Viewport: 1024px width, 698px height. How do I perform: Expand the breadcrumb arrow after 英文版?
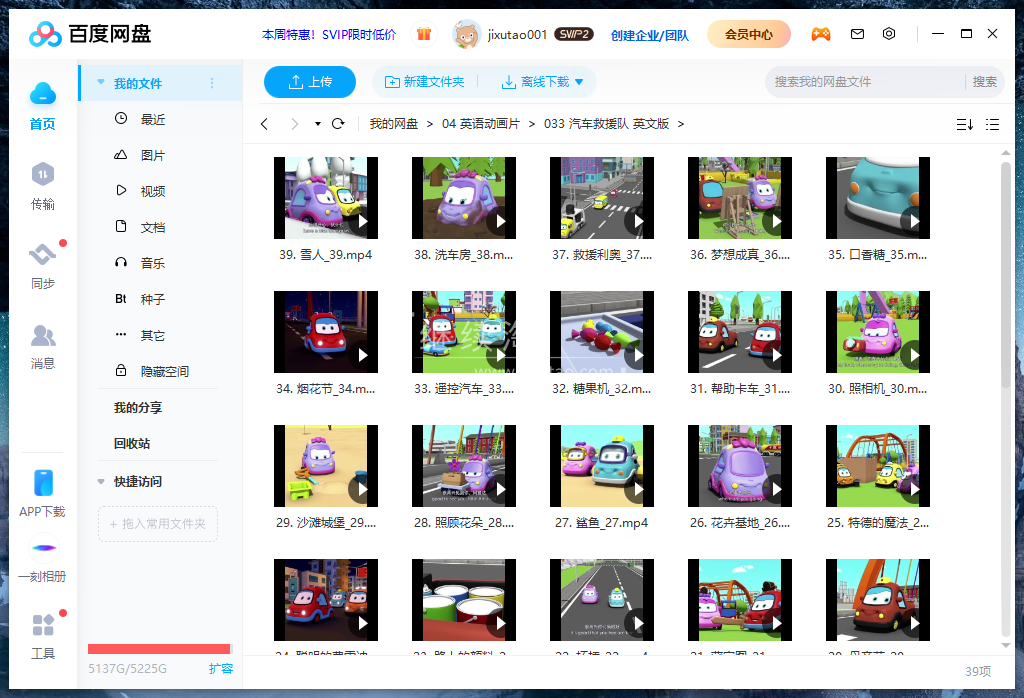tap(681, 124)
